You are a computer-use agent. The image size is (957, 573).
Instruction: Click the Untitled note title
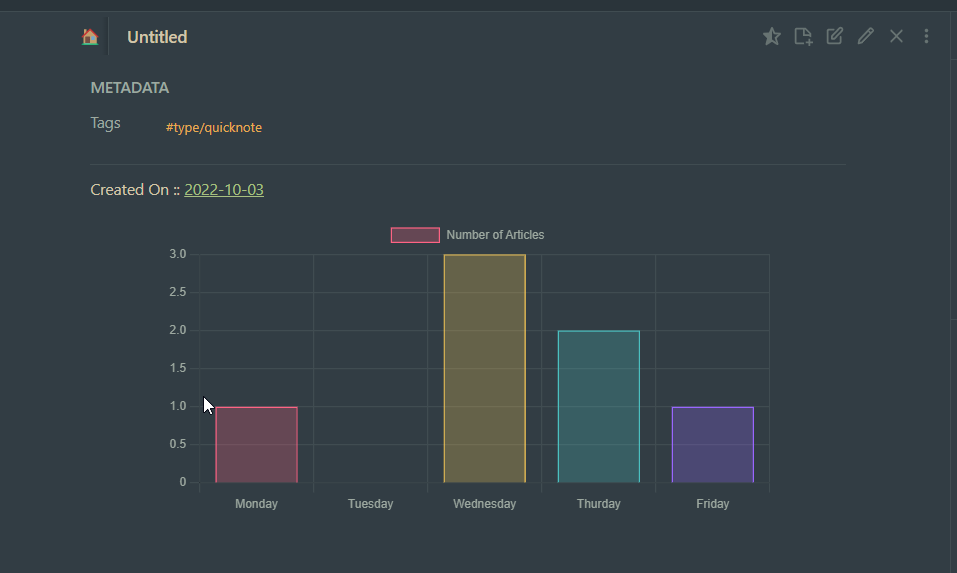click(x=157, y=37)
